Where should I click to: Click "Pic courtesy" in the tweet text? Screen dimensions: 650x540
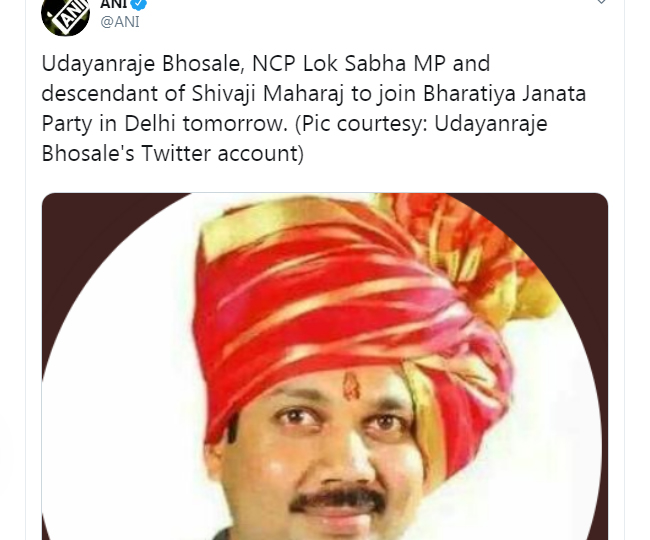pyautogui.click(x=363, y=124)
